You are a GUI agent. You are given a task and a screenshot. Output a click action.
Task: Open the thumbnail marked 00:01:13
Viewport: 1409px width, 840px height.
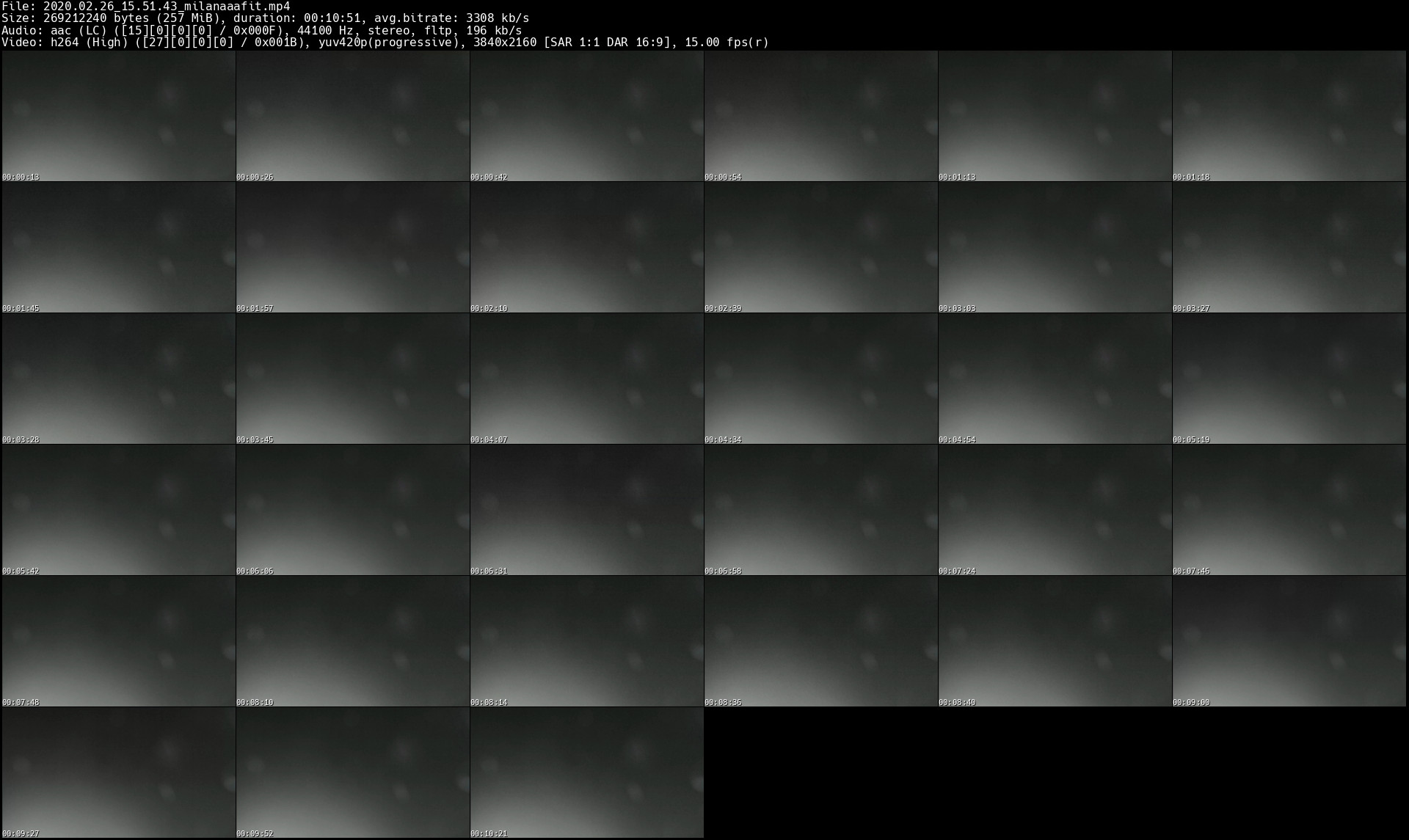pos(1055,116)
